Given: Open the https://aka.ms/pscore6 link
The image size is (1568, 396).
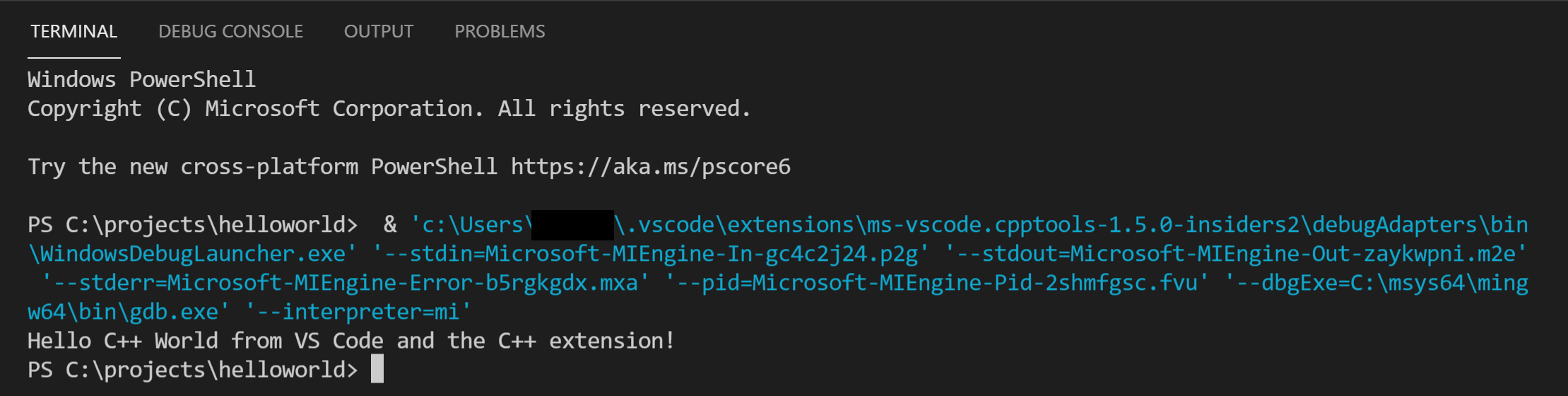Looking at the screenshot, I should pyautogui.click(x=650, y=167).
